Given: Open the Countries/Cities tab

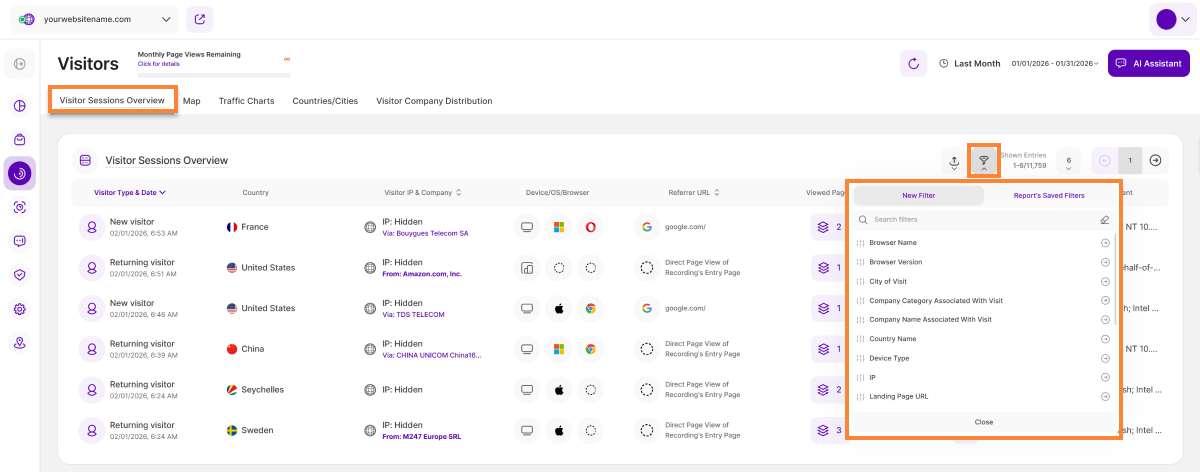Looking at the screenshot, I should coord(325,101).
